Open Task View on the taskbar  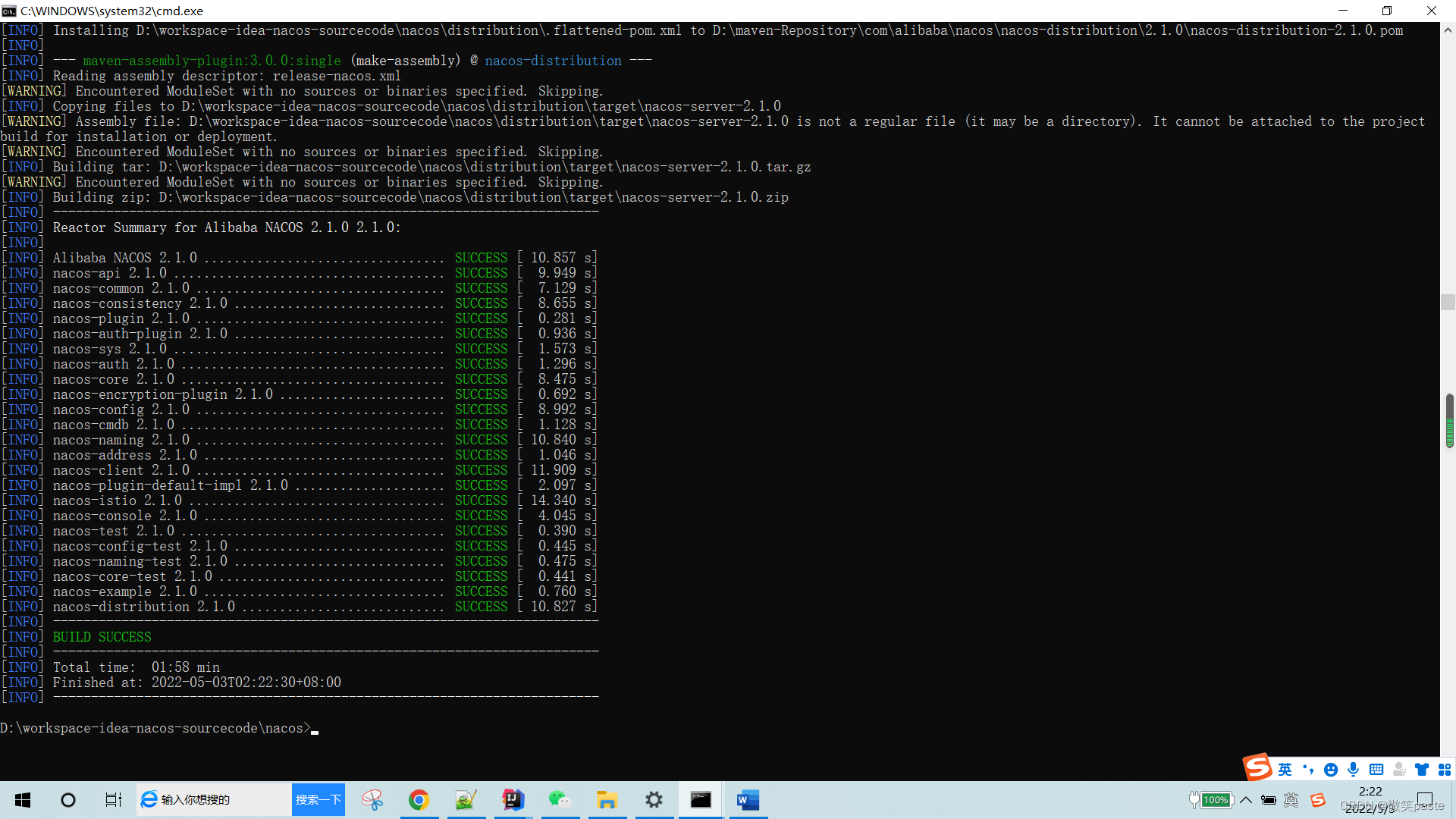(x=113, y=800)
